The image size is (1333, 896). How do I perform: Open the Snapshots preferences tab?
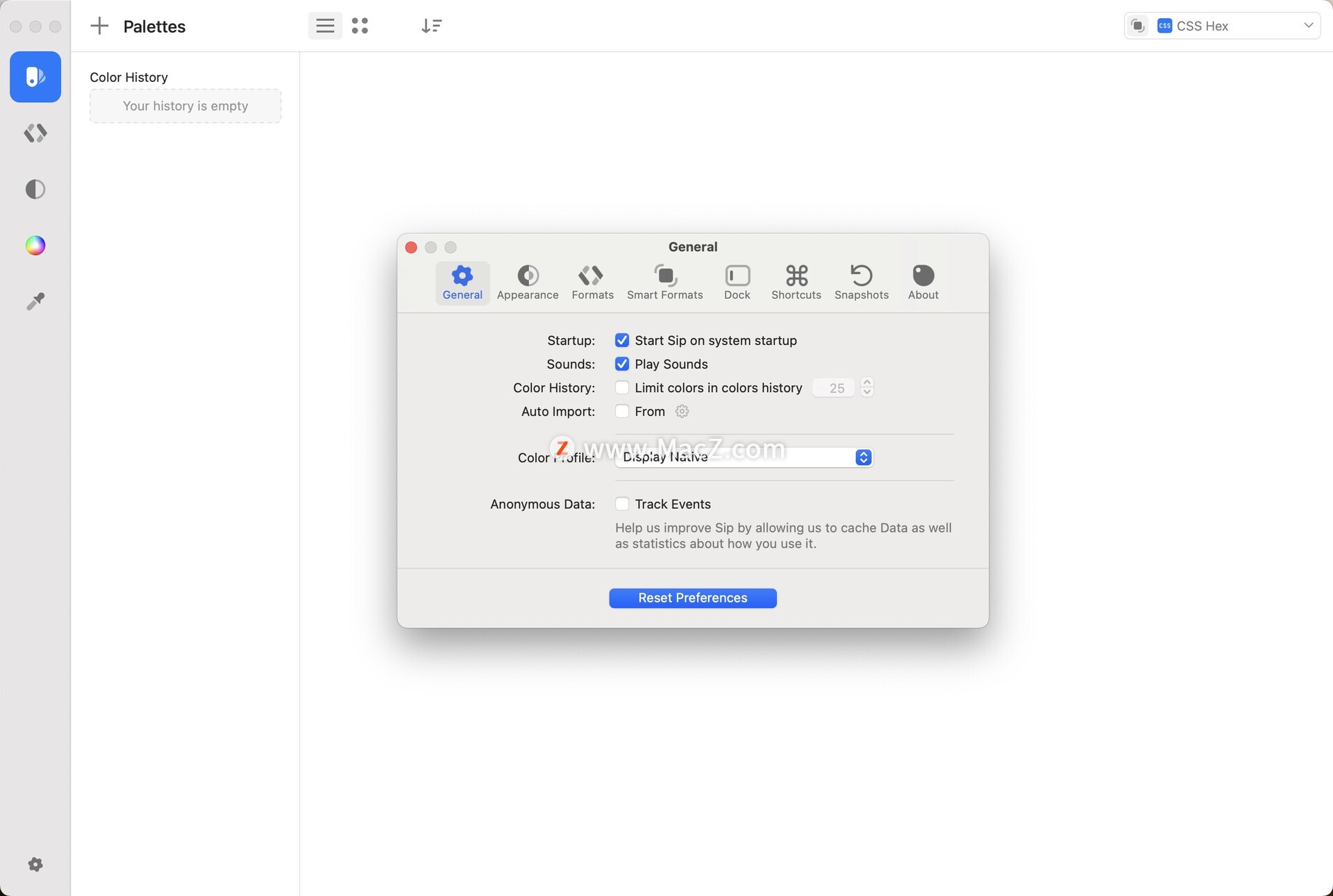click(861, 282)
